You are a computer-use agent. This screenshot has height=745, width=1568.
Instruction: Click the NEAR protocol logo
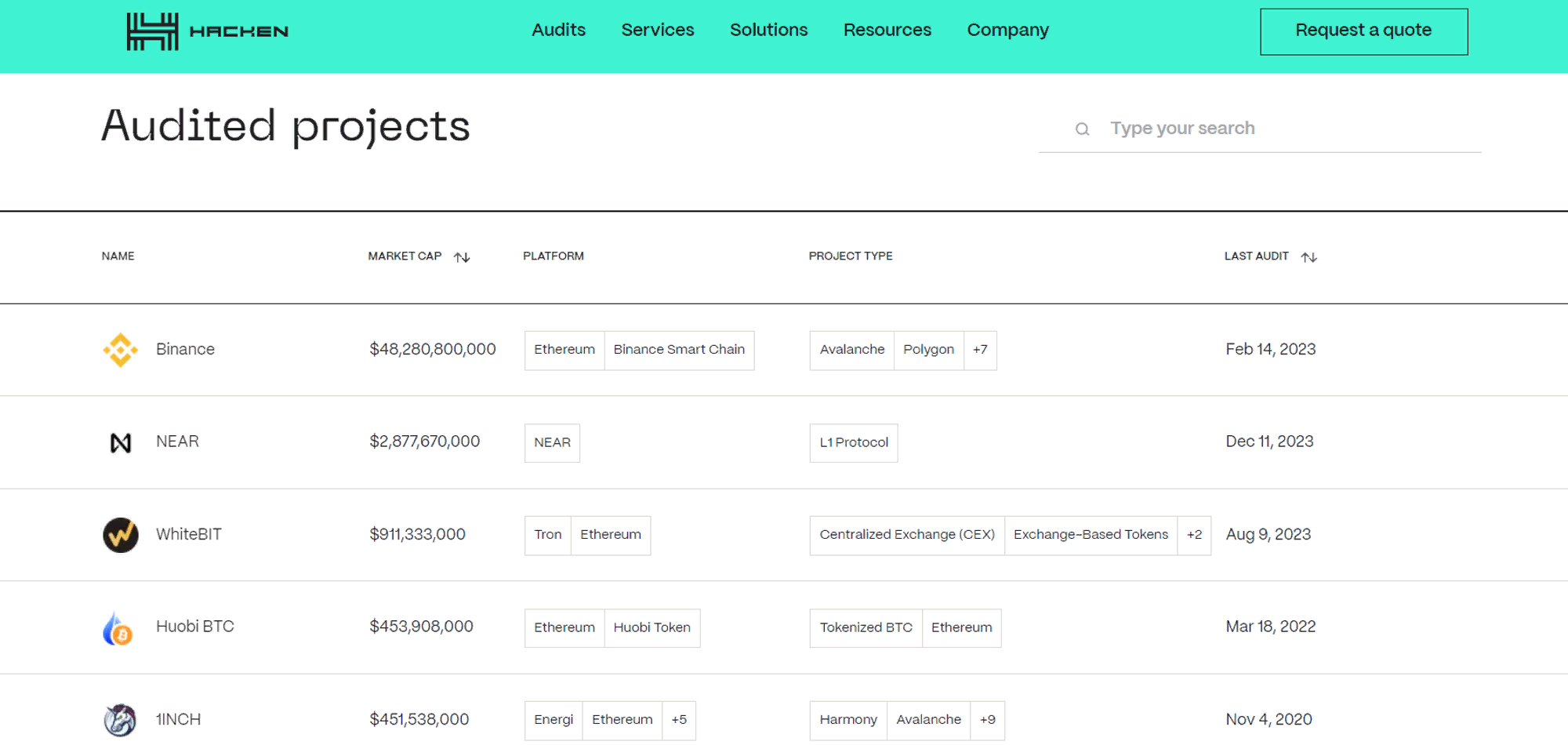tap(121, 443)
